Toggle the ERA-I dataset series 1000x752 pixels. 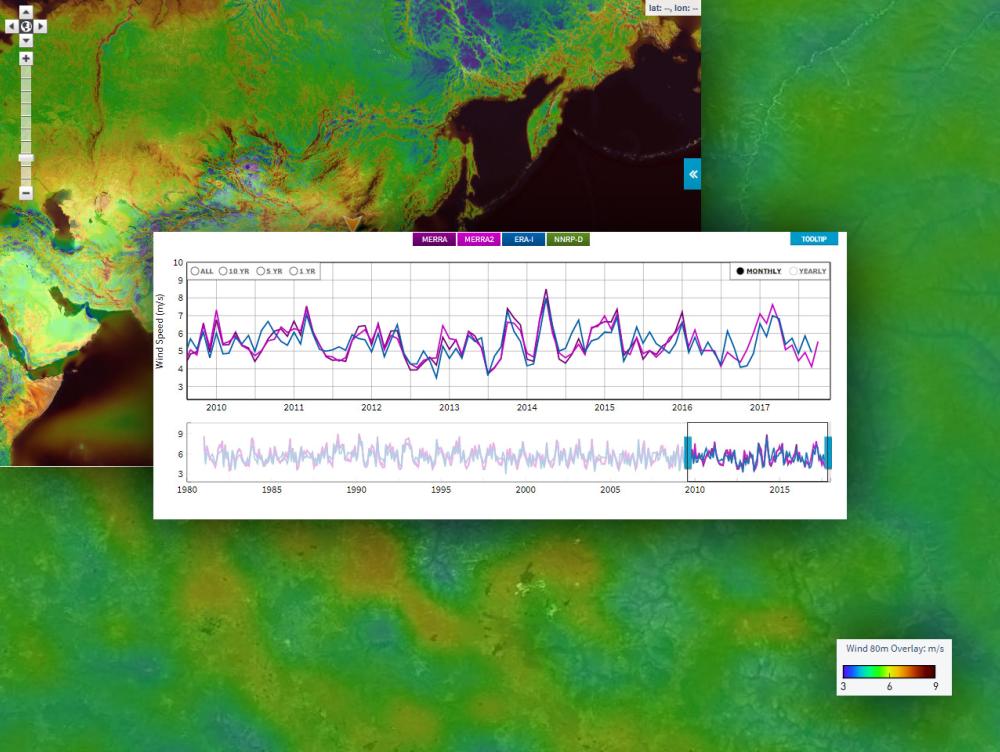(524, 239)
